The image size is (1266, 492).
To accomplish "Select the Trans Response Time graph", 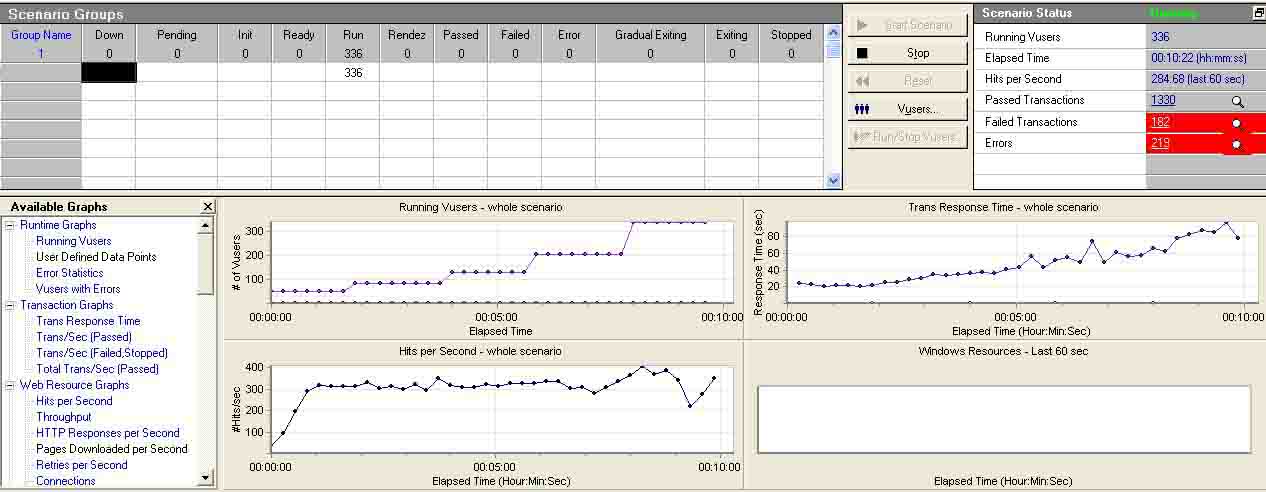I will (1004, 267).
